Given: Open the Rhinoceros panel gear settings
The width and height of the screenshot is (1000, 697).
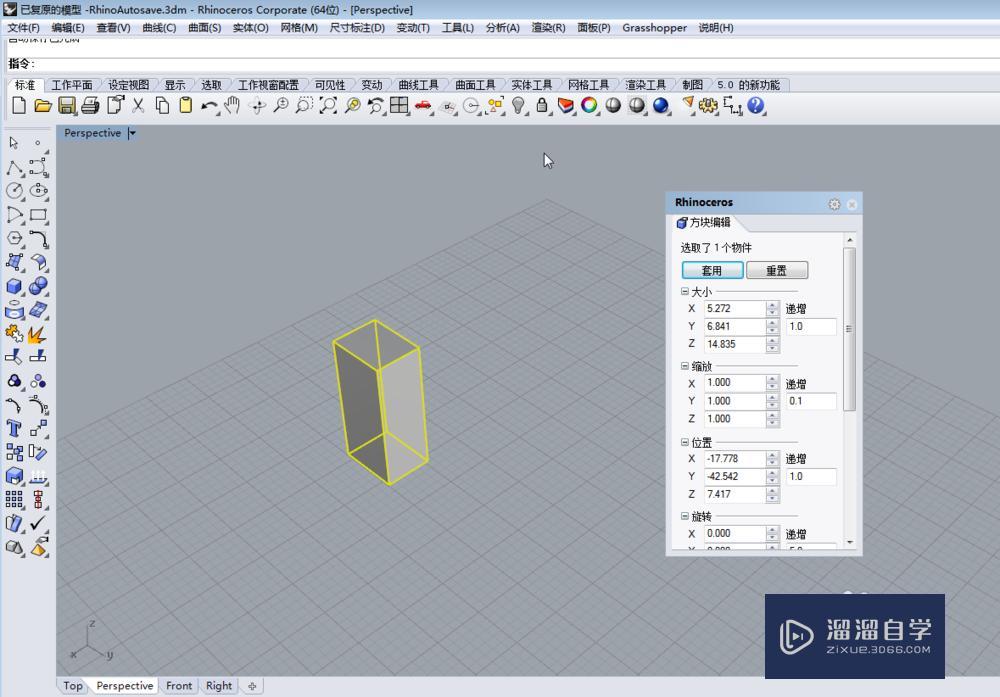Looking at the screenshot, I should click(834, 204).
